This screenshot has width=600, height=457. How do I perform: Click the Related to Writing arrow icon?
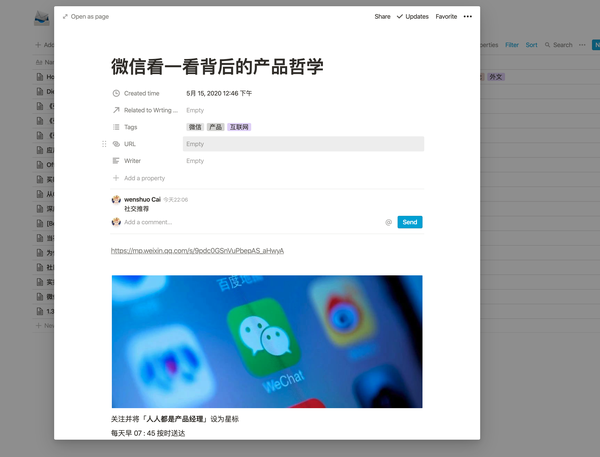(116, 110)
